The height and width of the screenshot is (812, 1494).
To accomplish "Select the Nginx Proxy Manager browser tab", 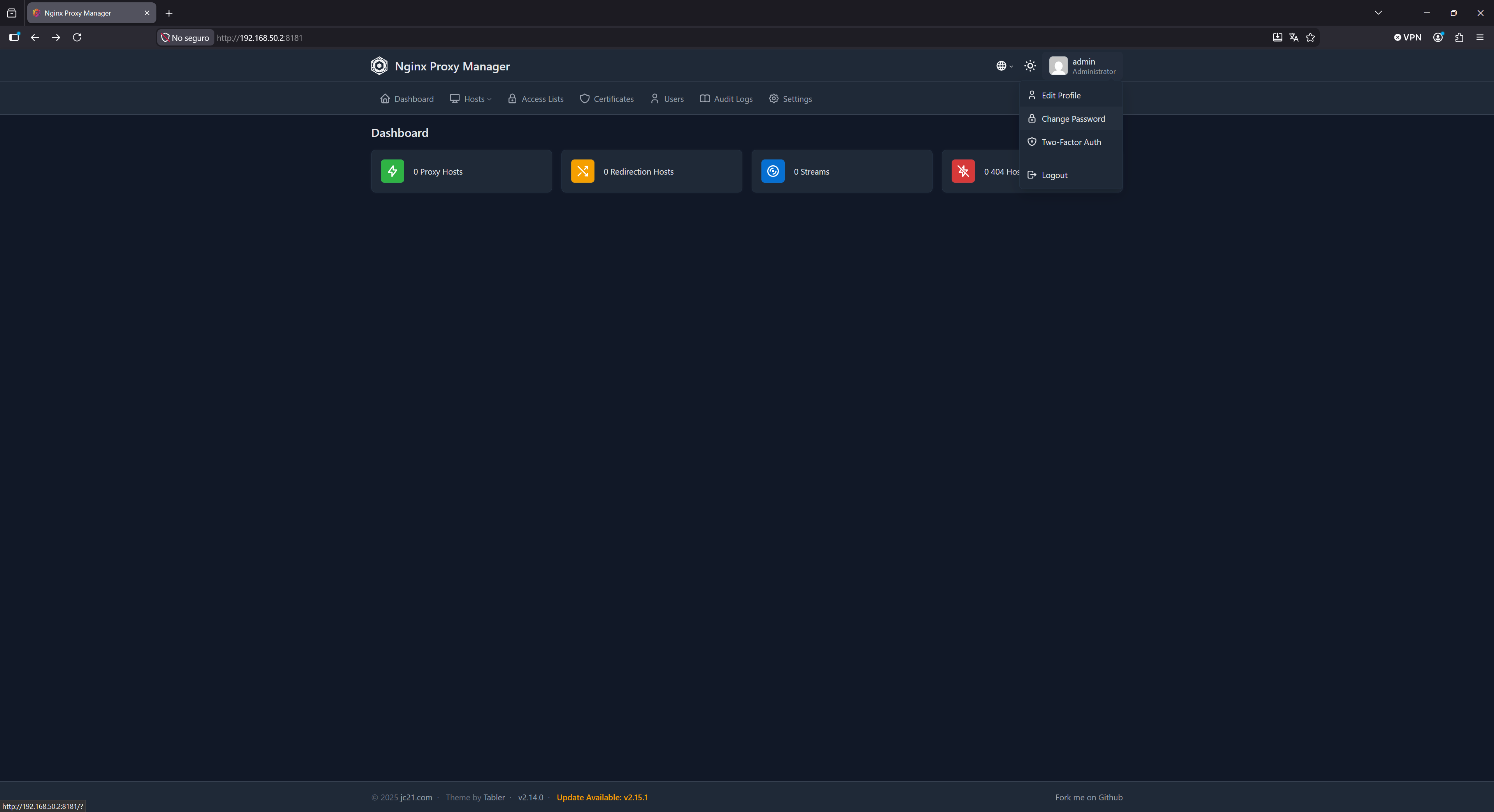I will (x=91, y=13).
